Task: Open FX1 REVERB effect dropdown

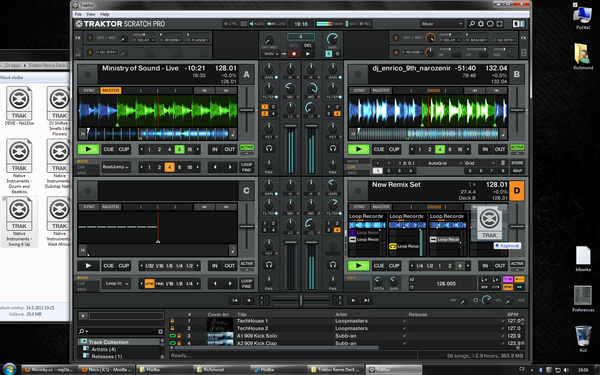Action: coord(171,40)
